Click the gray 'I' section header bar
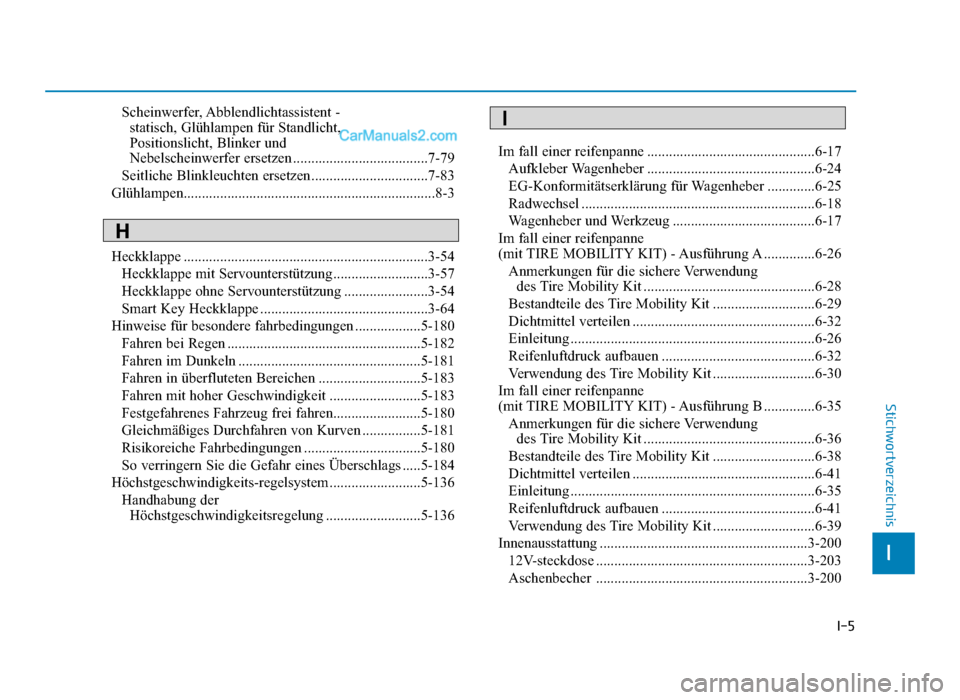Image resolution: width=960 pixels, height=700 pixels. [x=667, y=118]
